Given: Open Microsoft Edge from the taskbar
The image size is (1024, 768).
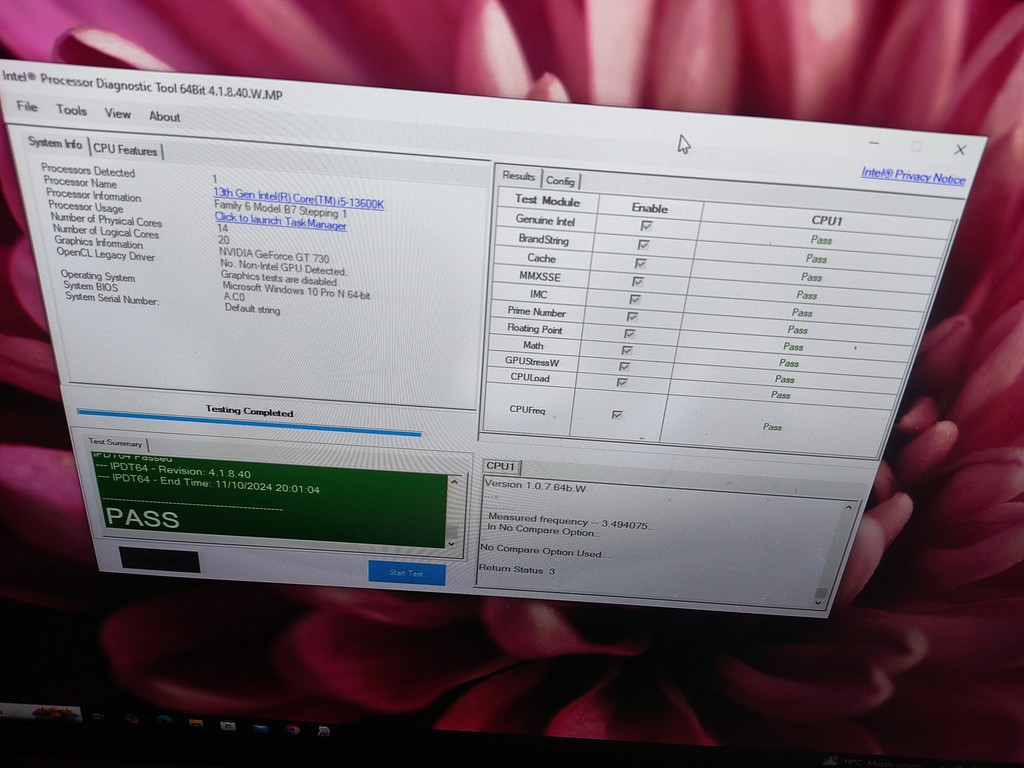Looking at the screenshot, I should click(164, 720).
